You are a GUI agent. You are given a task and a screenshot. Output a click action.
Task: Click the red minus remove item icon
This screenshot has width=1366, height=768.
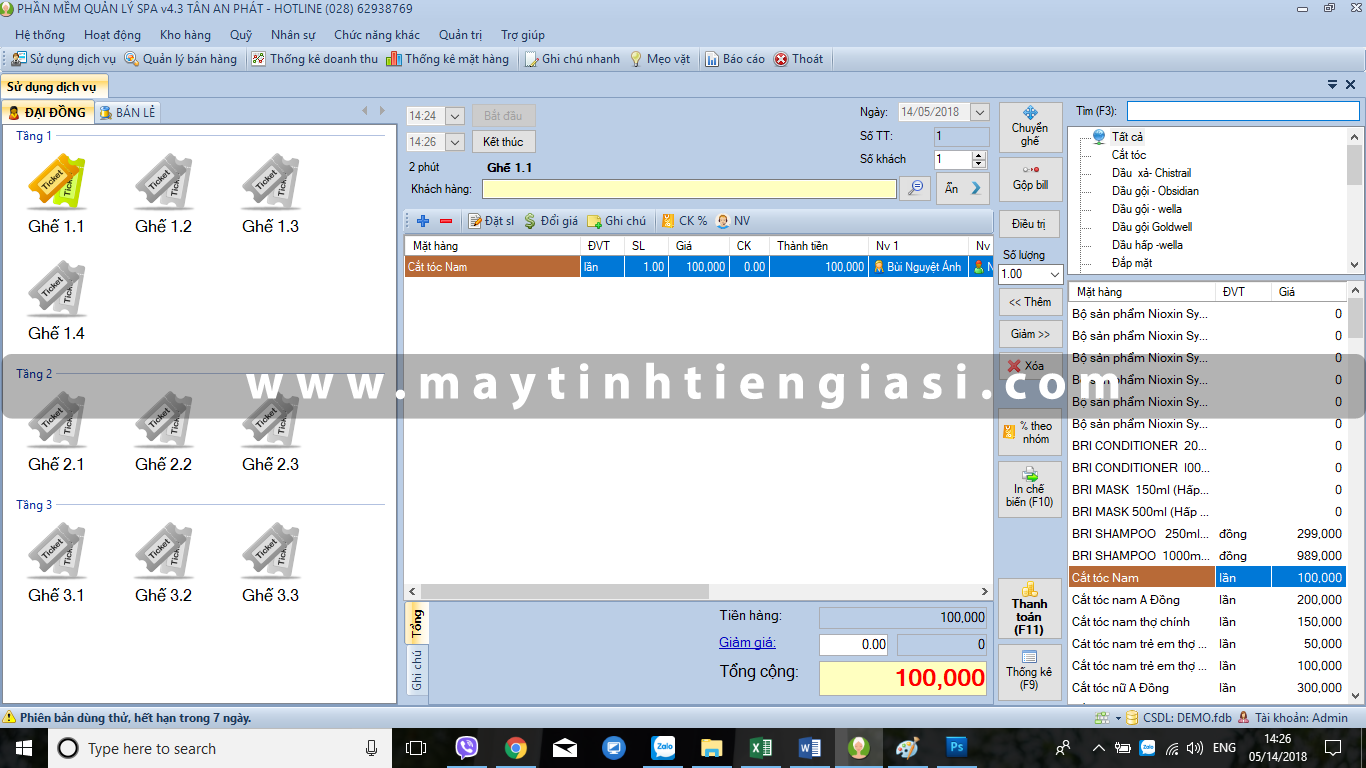[x=446, y=221]
